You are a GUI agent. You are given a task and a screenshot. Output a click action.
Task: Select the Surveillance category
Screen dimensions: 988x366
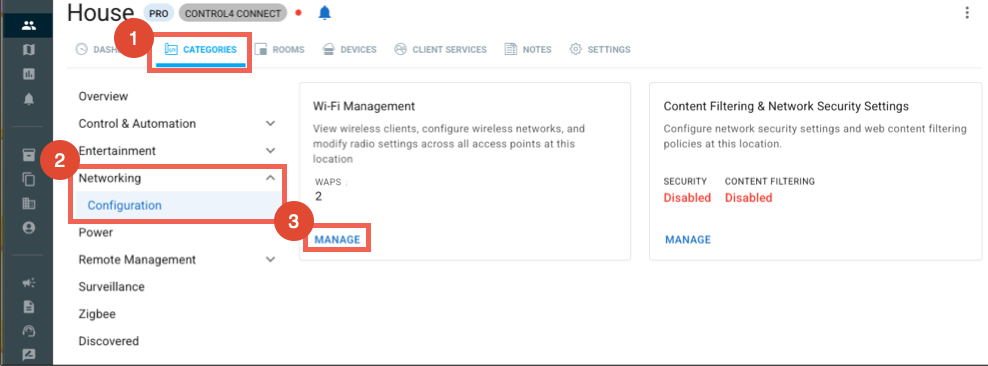click(112, 287)
